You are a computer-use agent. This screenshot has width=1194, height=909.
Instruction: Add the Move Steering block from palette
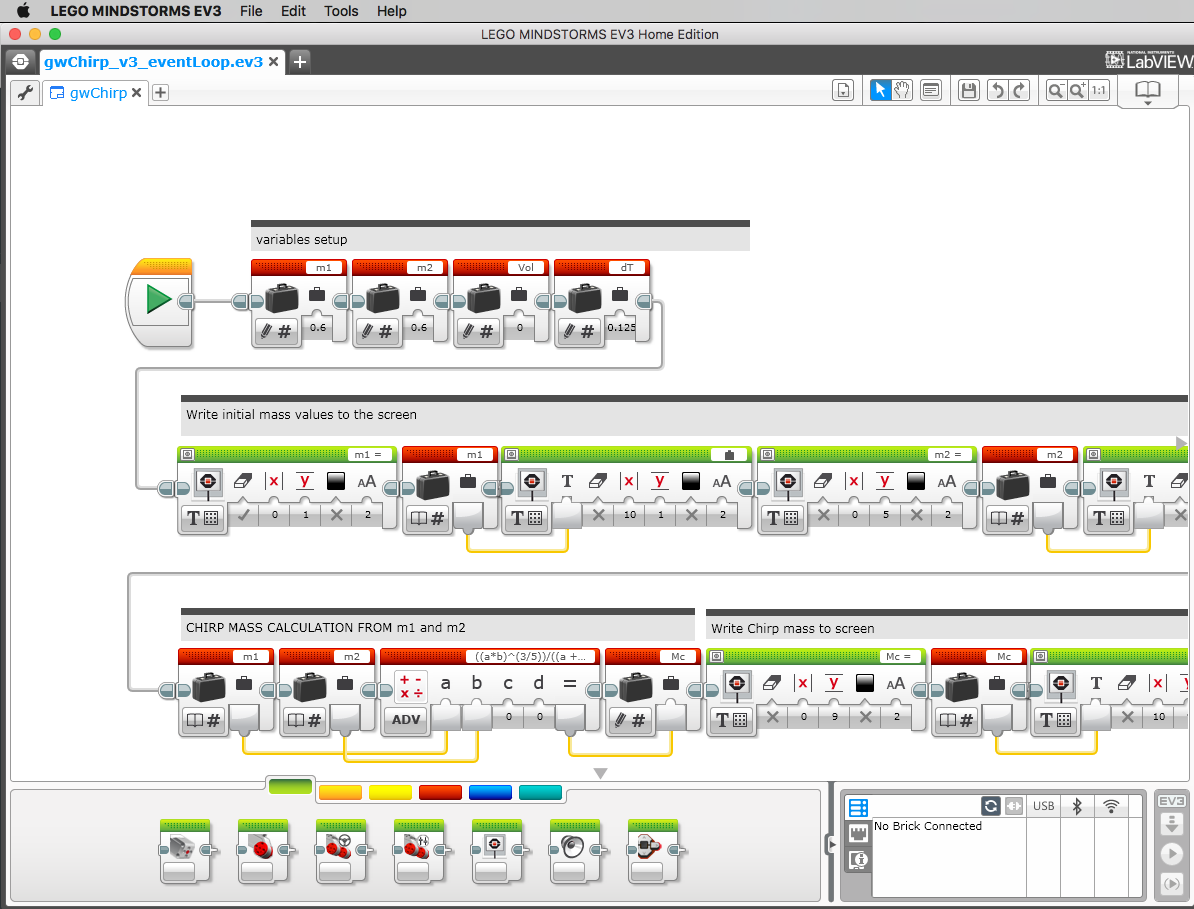(x=342, y=852)
